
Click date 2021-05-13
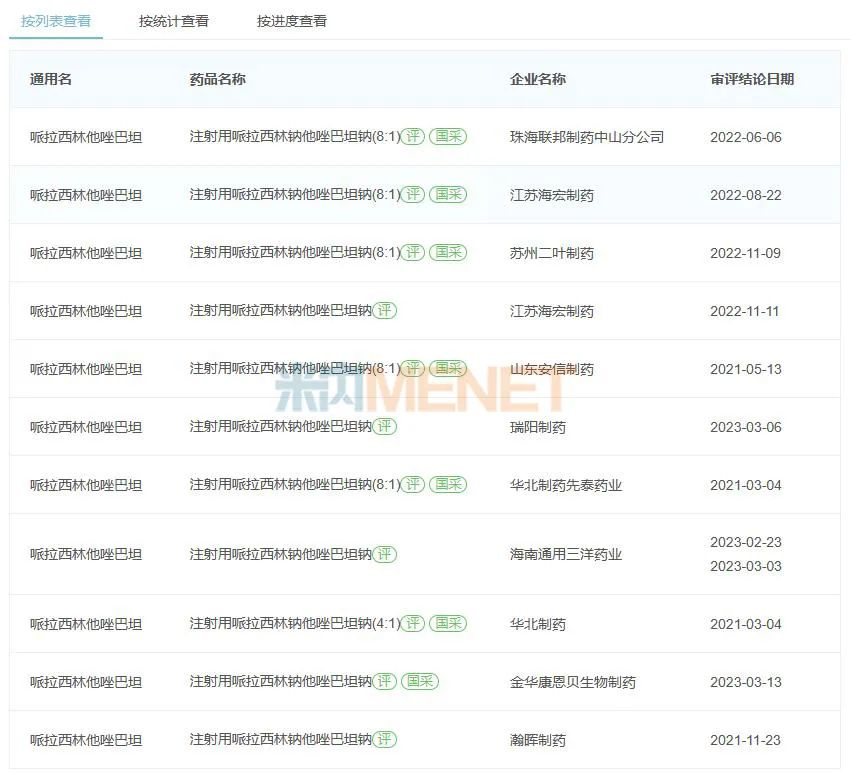746,369
